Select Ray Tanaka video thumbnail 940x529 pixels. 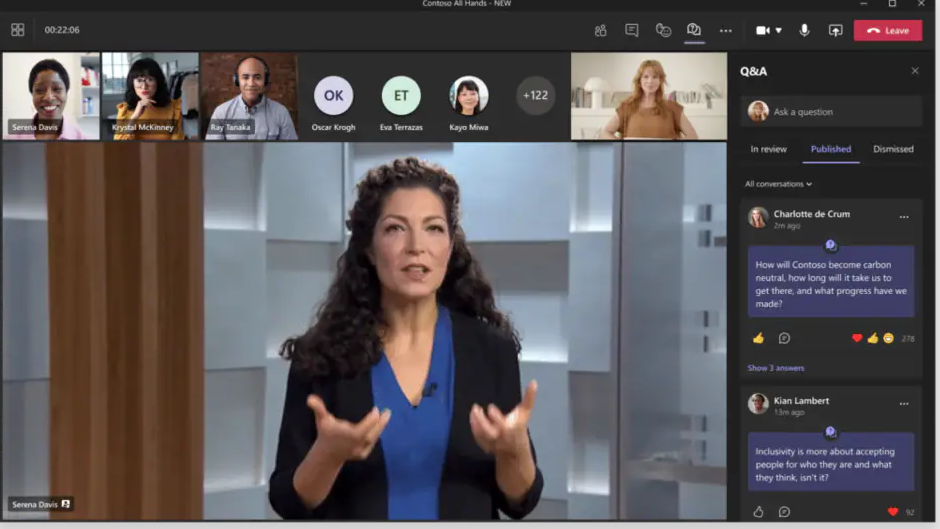[249, 96]
